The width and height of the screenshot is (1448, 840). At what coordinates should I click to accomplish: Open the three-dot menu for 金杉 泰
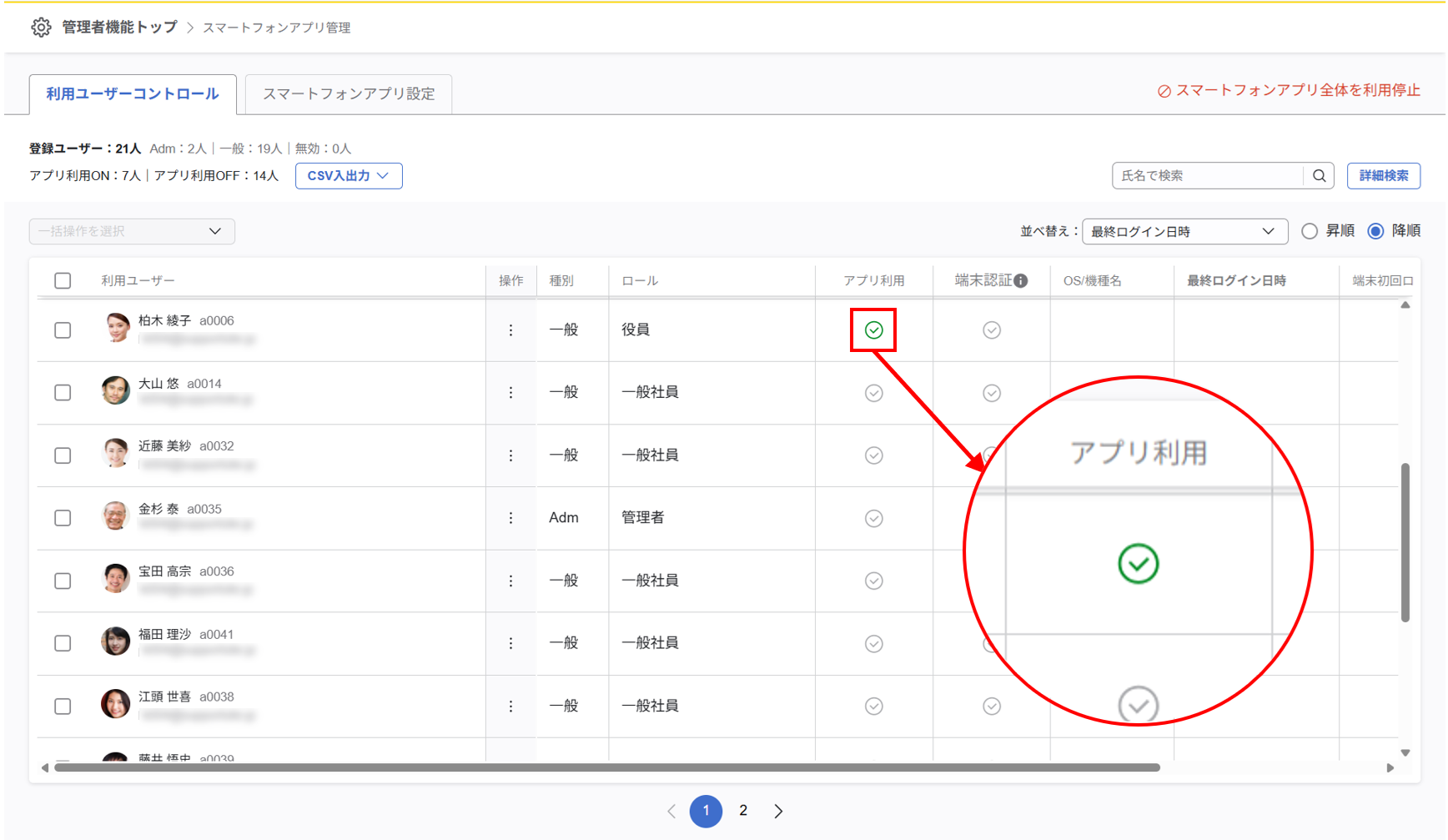pos(510,518)
